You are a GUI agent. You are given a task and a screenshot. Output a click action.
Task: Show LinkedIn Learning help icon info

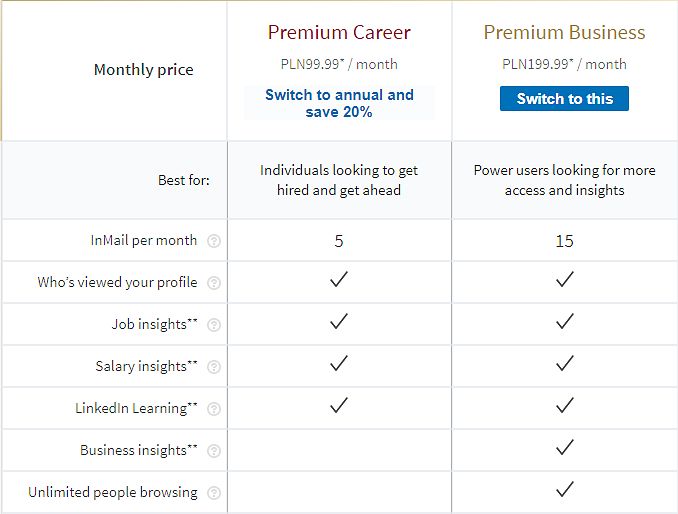coord(214,409)
